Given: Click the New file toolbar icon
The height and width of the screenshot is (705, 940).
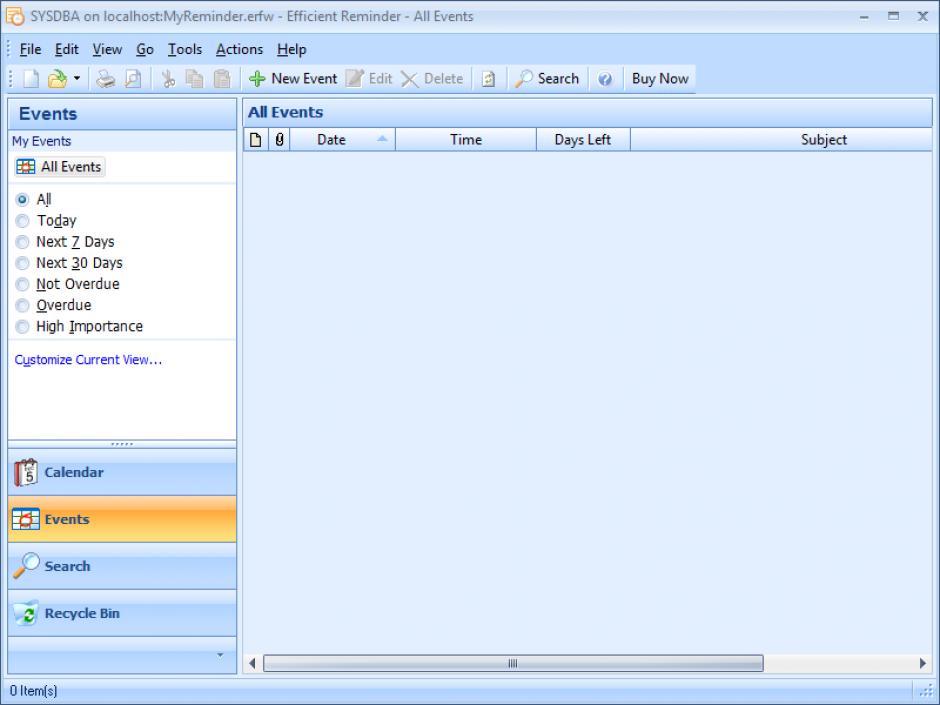Looking at the screenshot, I should point(30,79).
